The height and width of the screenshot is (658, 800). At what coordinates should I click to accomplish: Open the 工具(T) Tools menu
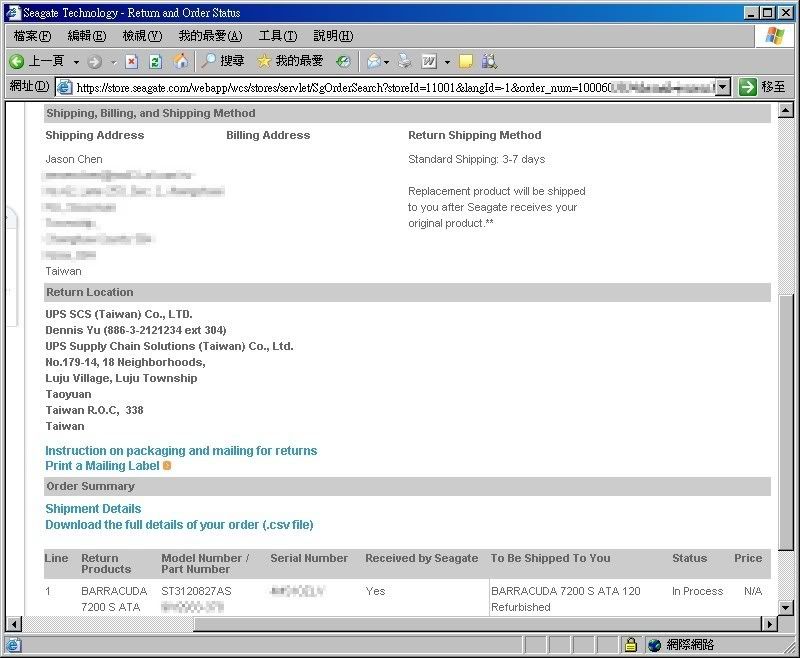278,36
